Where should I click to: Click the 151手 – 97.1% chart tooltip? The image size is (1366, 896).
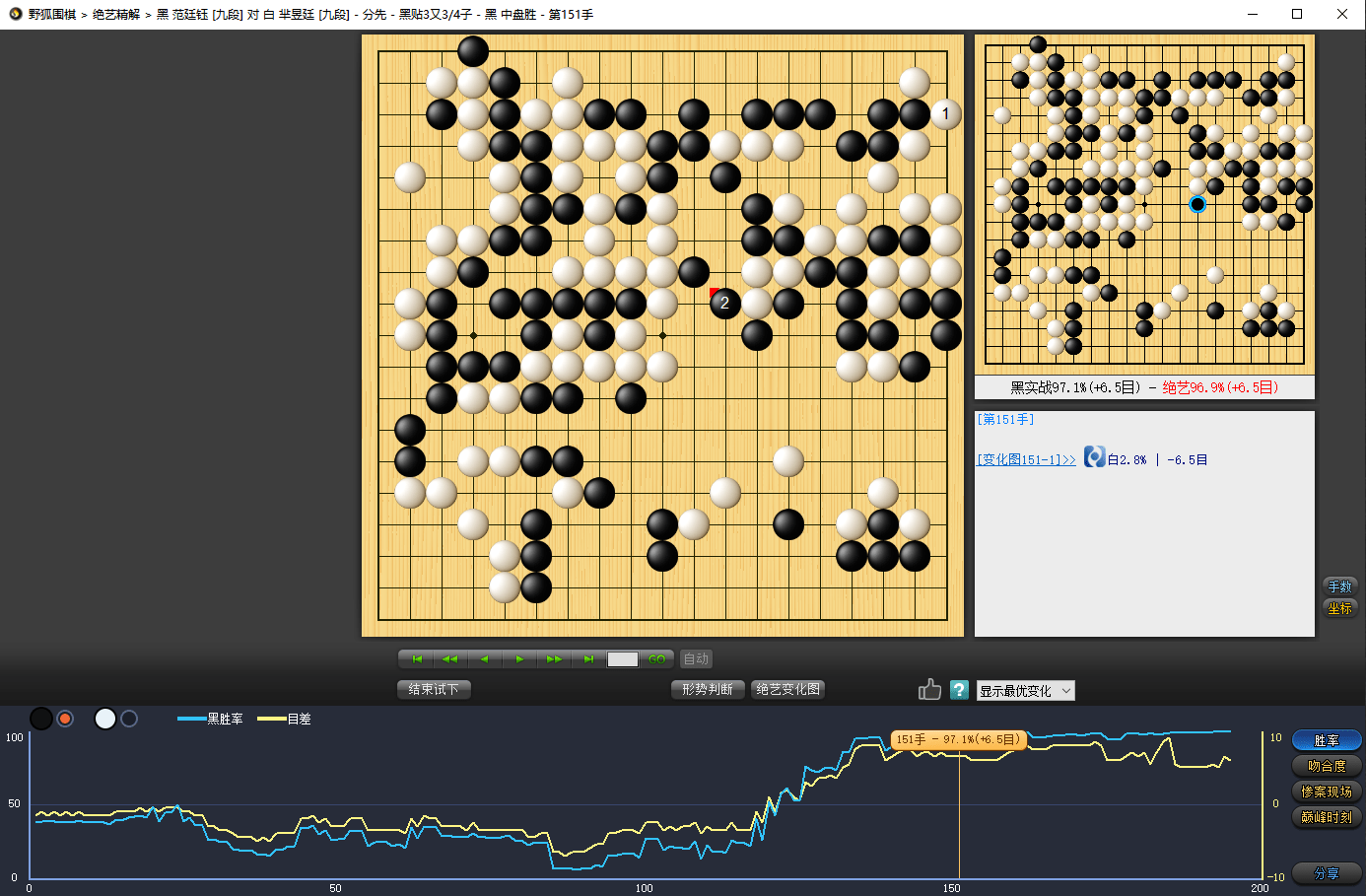click(x=959, y=739)
